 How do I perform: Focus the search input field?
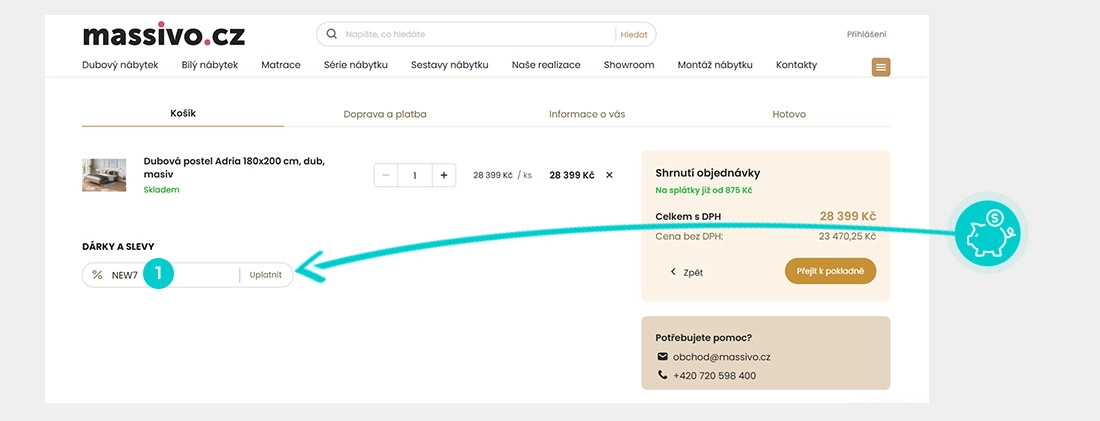[478, 34]
